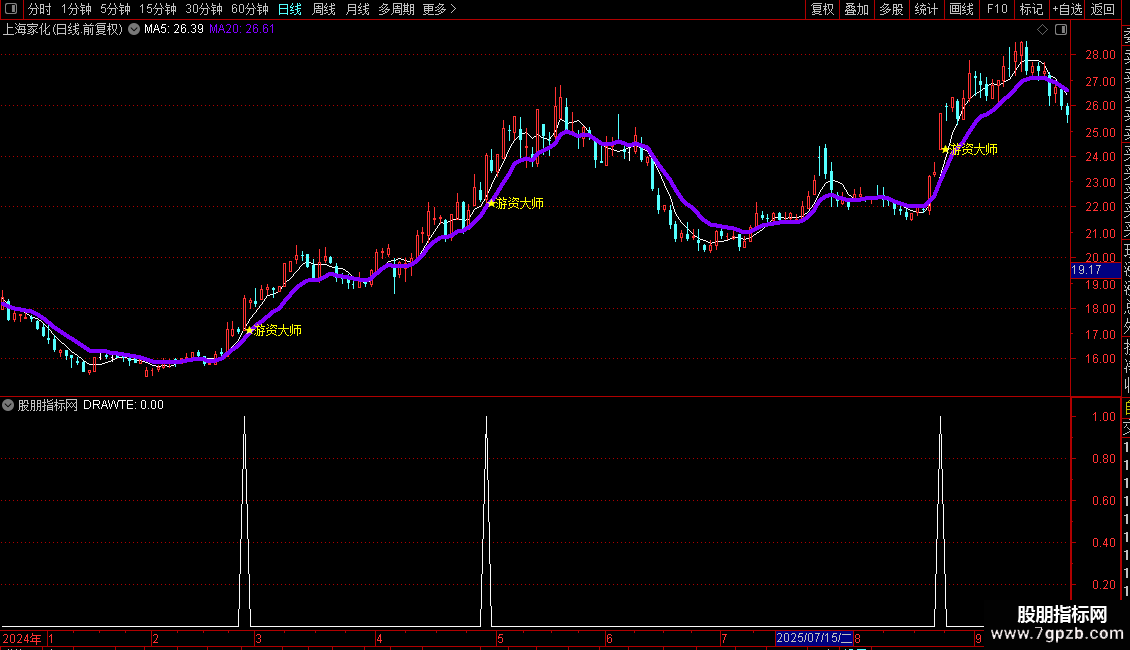The image size is (1130, 650).
Task: Open the 股朋指标网 sub-indicator circle icon
Action: click(x=8, y=405)
